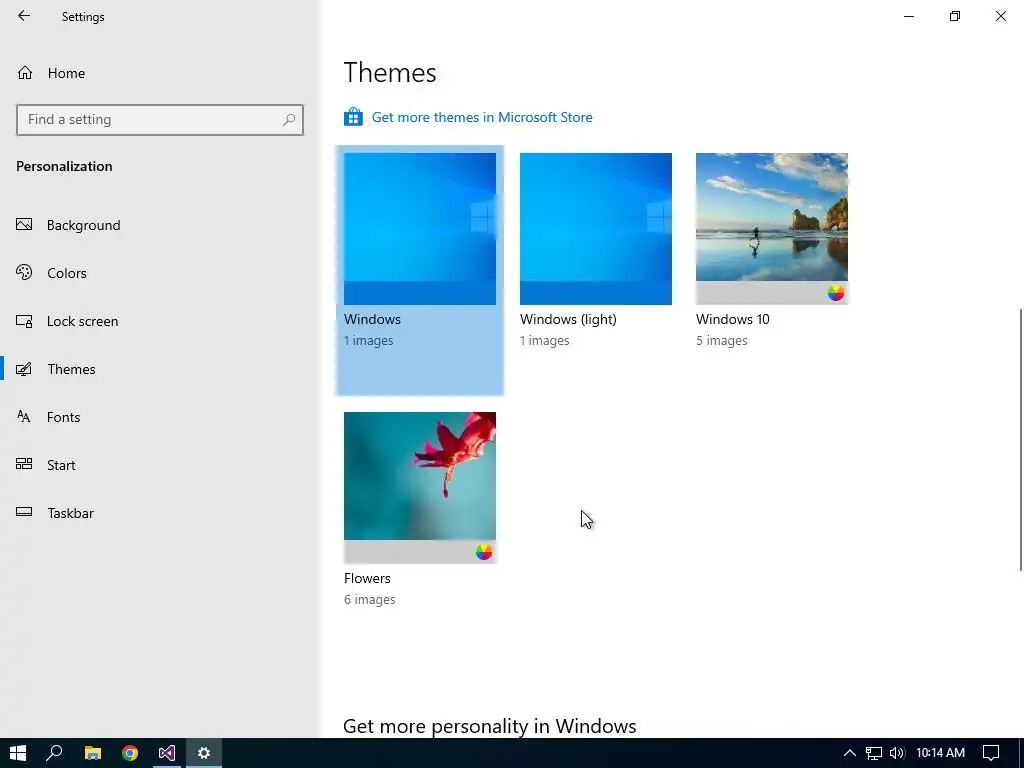The image size is (1024, 768).
Task: Click color wheel badge on Flowers theme
Action: (483, 552)
